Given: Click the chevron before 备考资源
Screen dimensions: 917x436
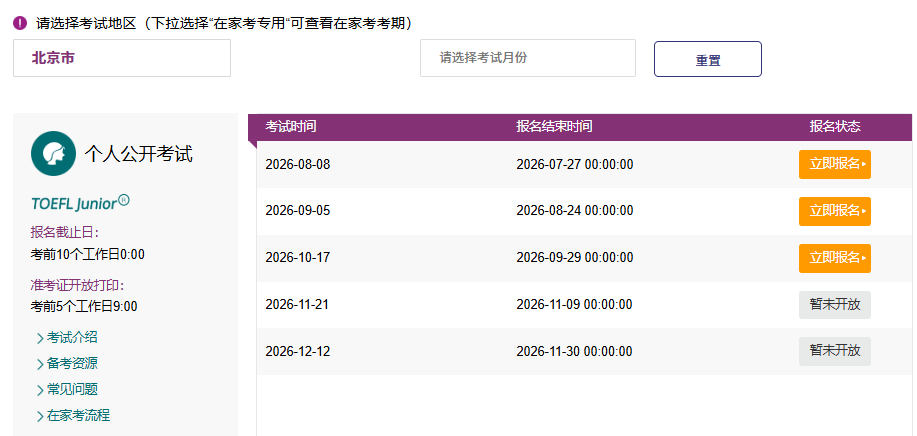Looking at the screenshot, I should [40, 364].
